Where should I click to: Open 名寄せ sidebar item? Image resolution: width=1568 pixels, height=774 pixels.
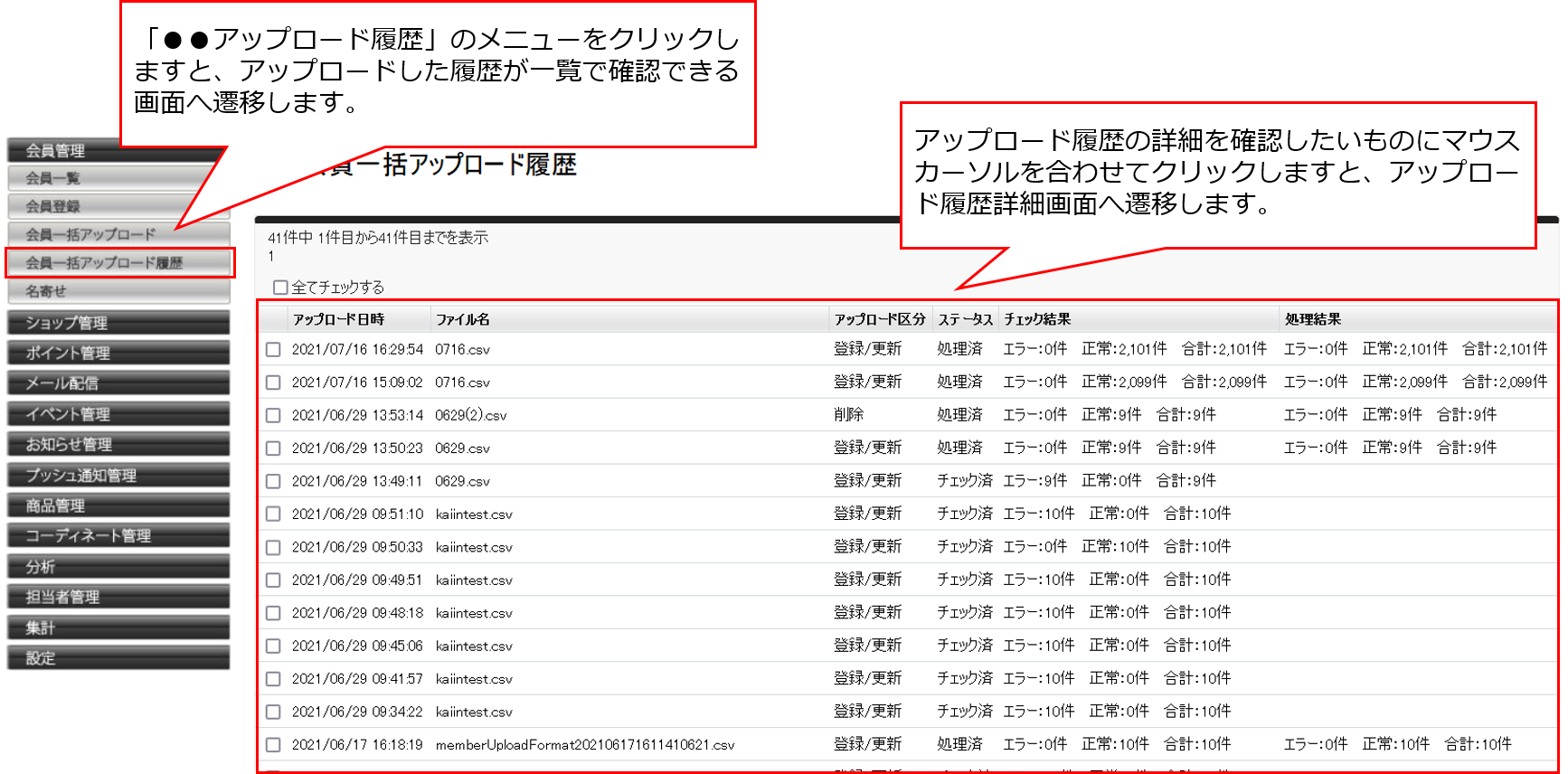[118, 291]
